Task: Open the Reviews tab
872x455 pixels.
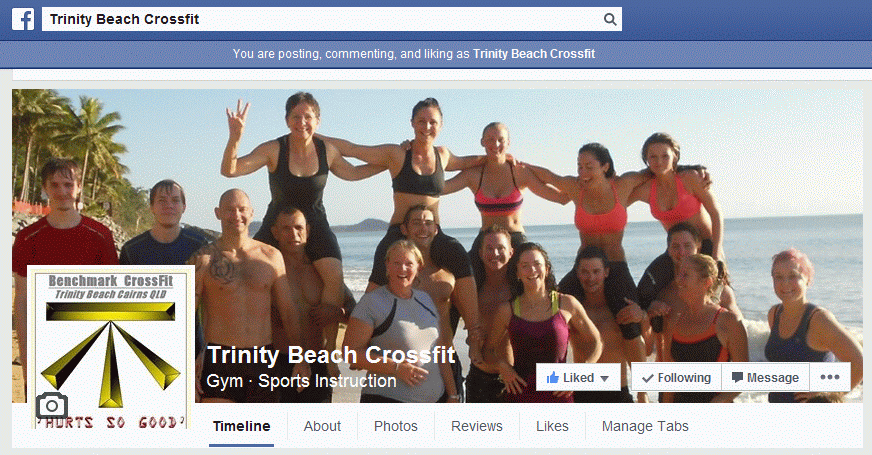Action: point(477,426)
